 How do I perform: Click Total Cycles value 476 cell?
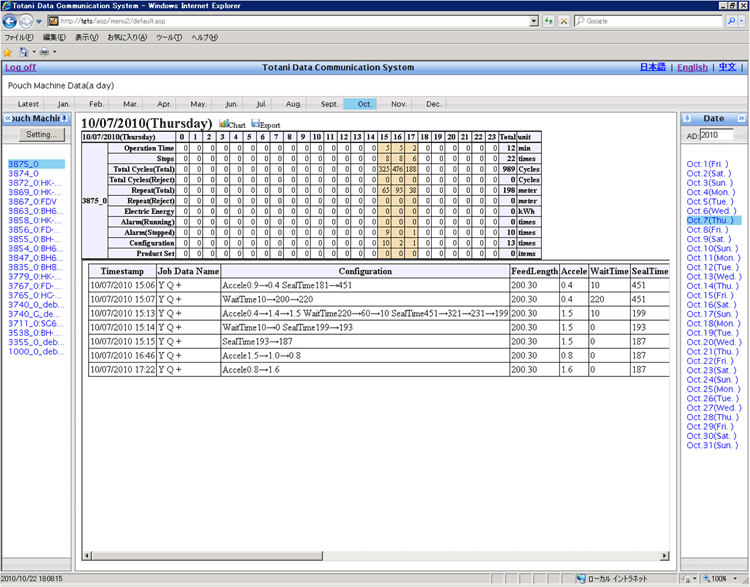click(397, 169)
